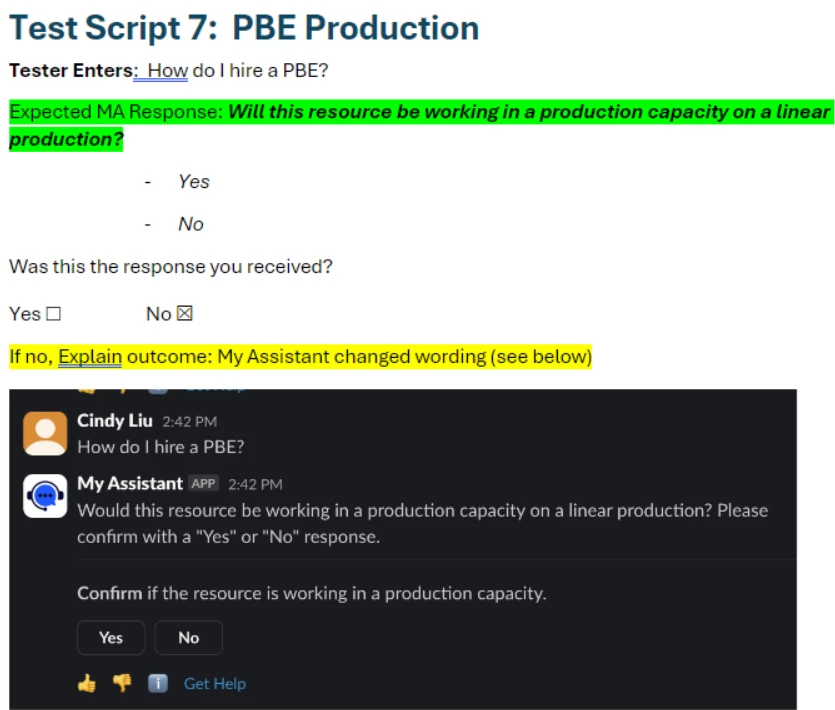Click the underlined Explain word
This screenshot has width=835, height=710.
[90, 356]
